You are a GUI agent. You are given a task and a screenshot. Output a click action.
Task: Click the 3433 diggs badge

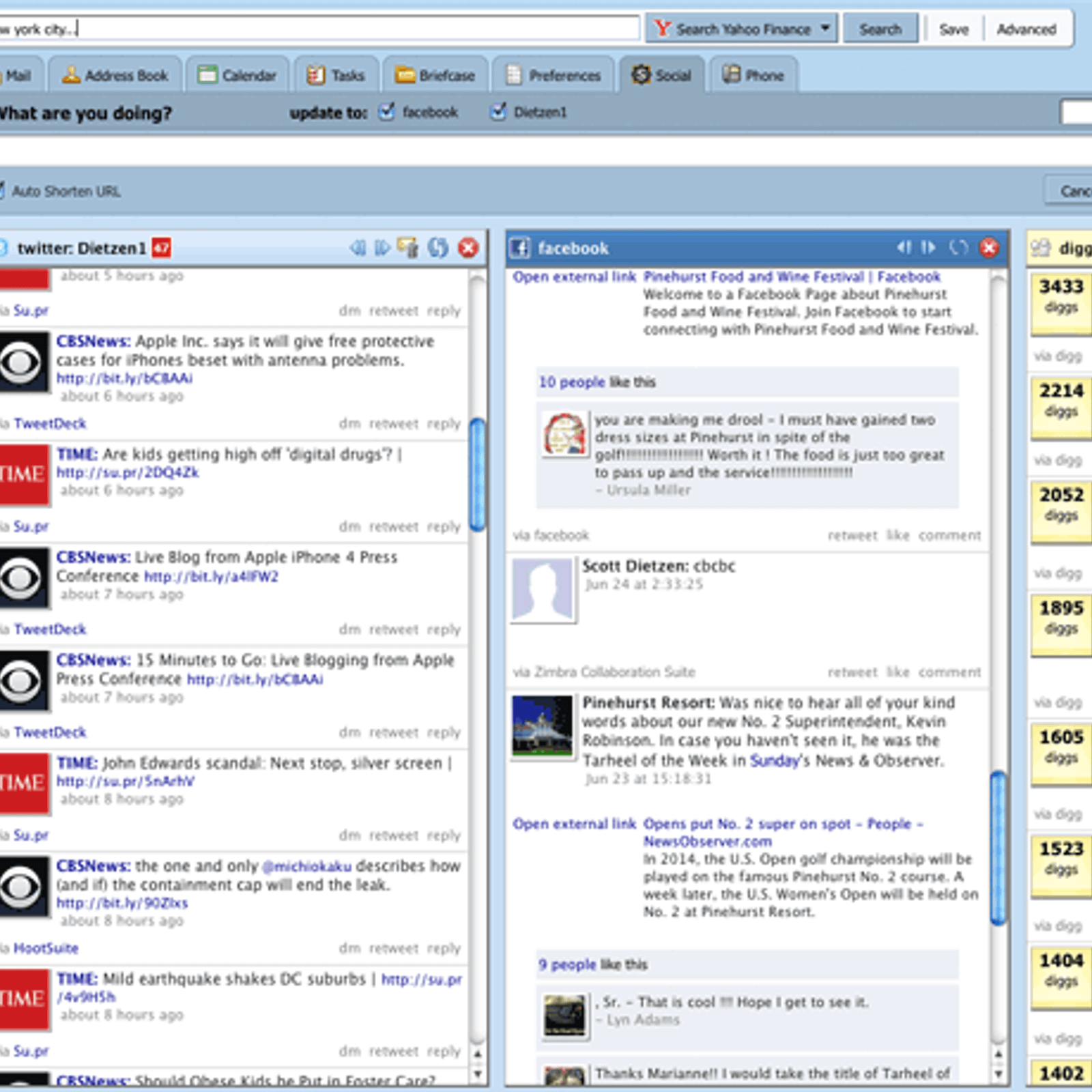click(1061, 304)
